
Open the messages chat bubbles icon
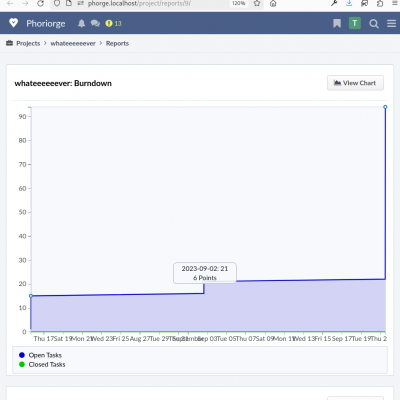95,23
